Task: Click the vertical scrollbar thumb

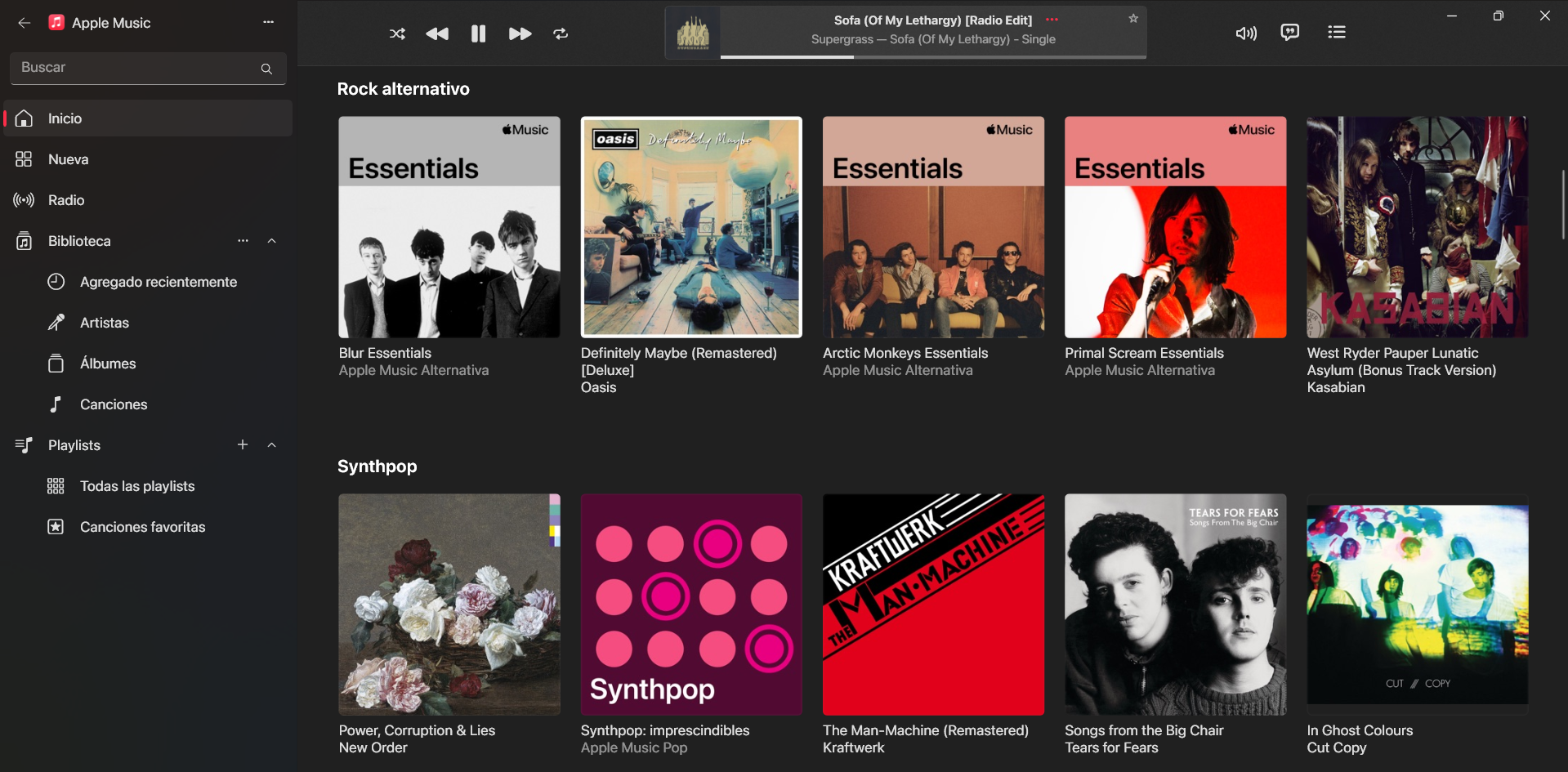Action: pyautogui.click(x=1563, y=204)
